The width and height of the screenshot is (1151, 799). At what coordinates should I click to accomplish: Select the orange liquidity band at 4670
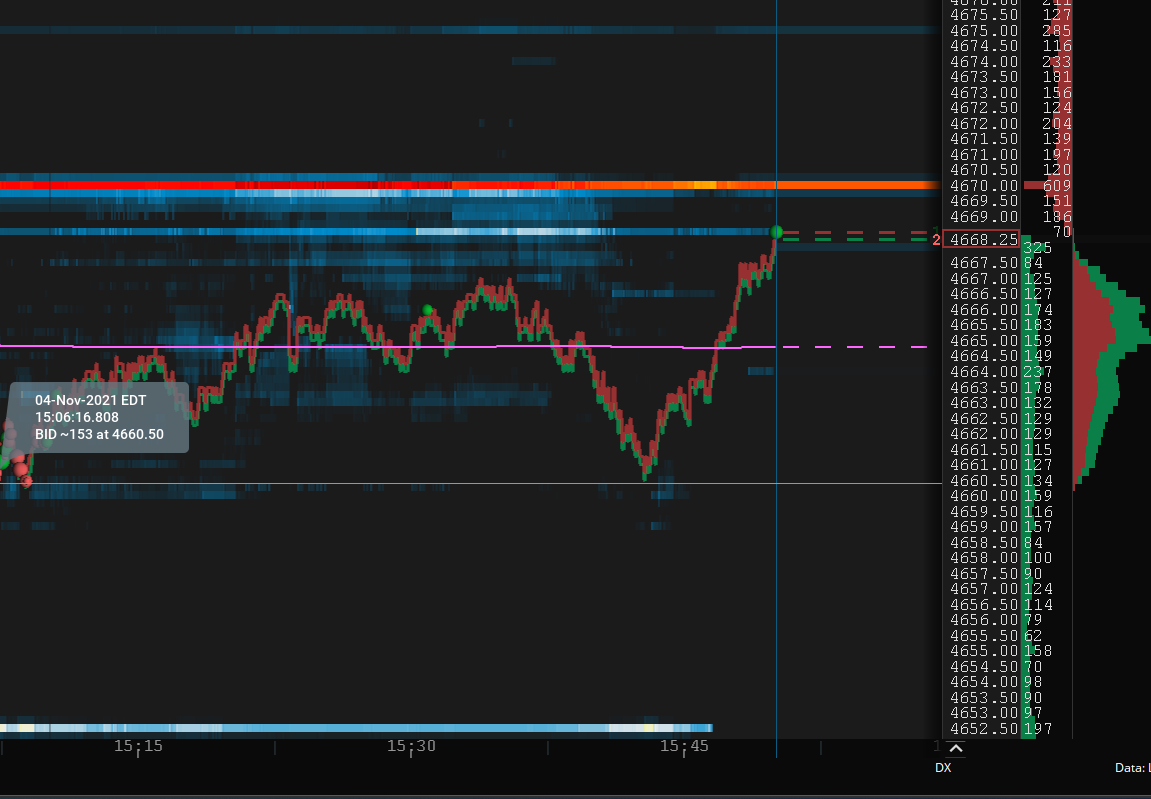[470, 185]
